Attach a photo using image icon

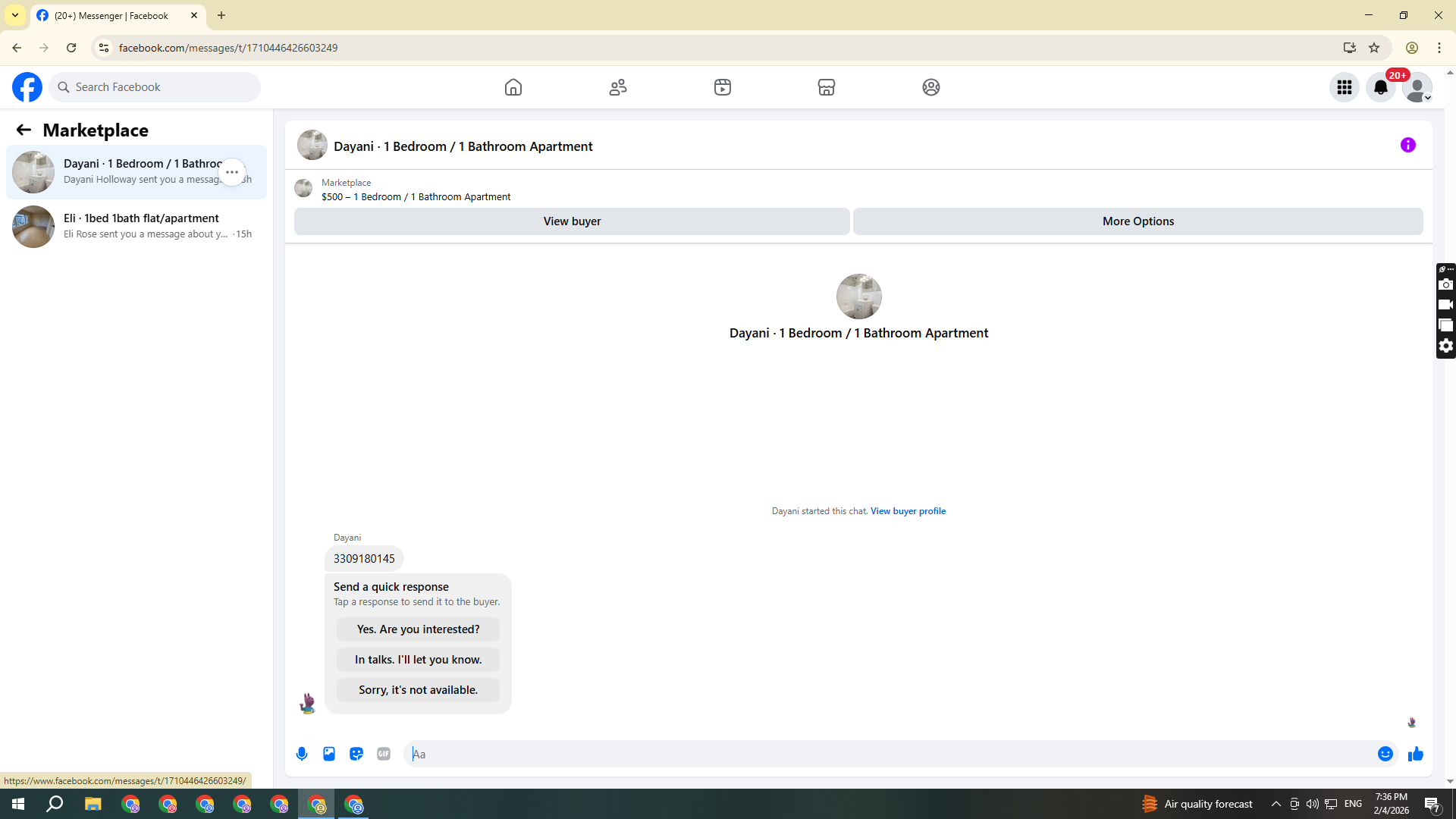329,754
